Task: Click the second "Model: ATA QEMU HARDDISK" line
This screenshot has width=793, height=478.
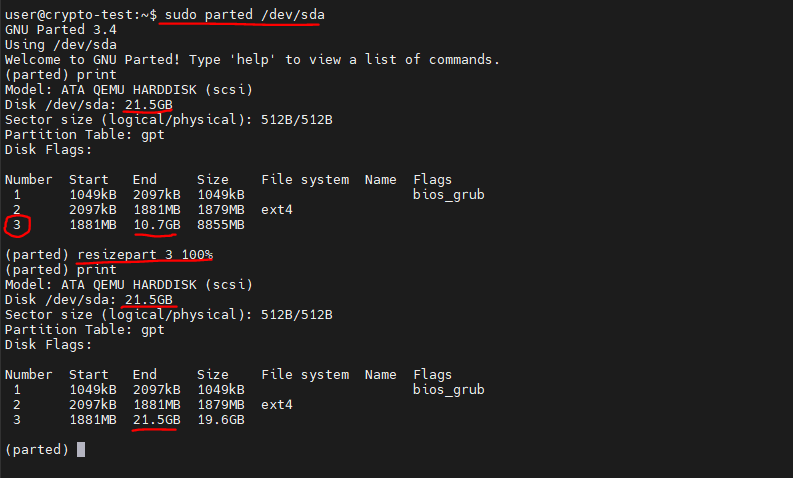Action: 129,285
